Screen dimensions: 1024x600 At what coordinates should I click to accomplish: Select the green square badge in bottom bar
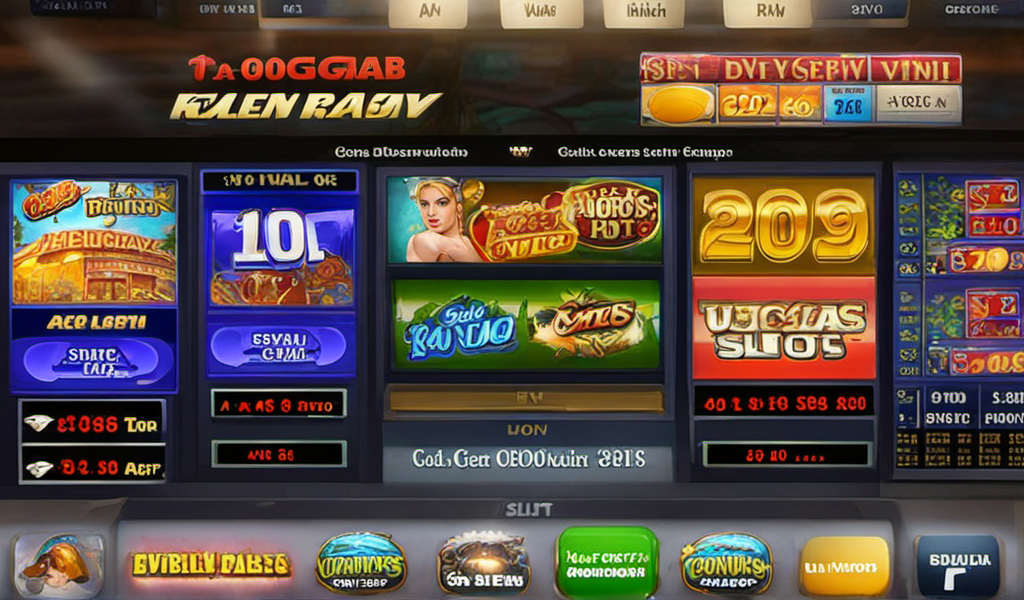[x=607, y=563]
